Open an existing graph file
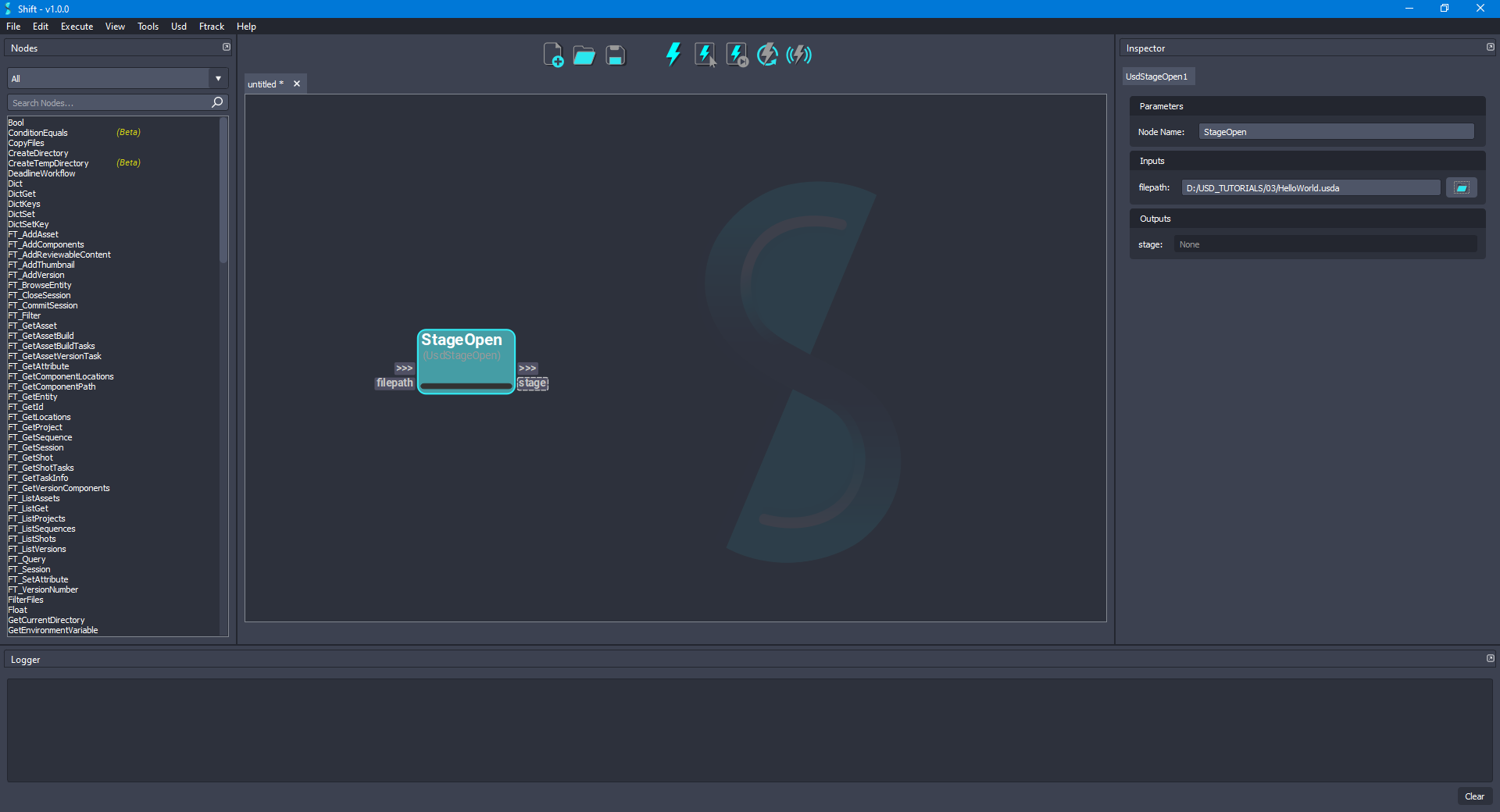The image size is (1500, 812). click(x=584, y=55)
